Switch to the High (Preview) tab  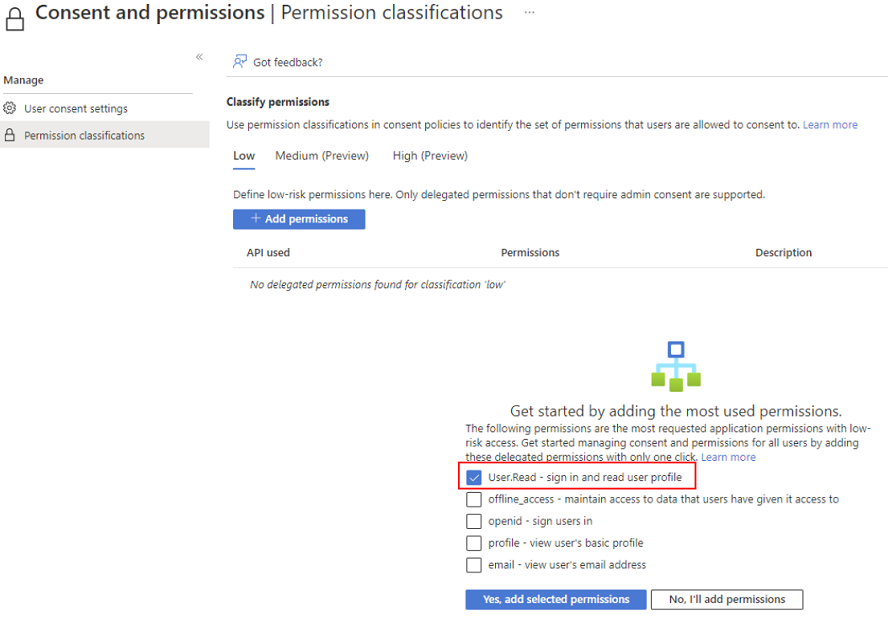pyautogui.click(x=429, y=156)
